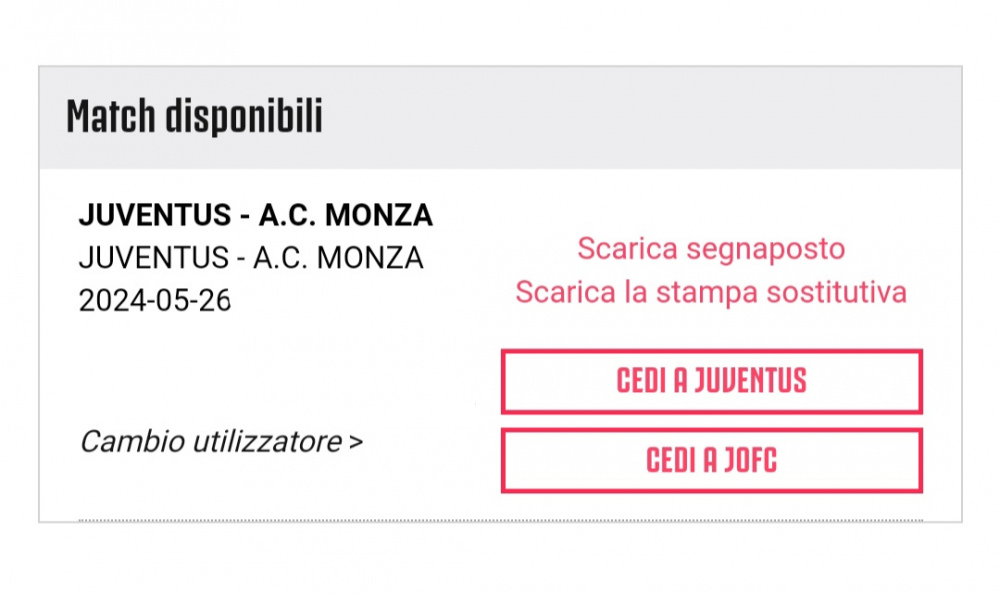This screenshot has height=595, width=1000.
Task: Click the word disponibili in the header
Action: [244, 117]
